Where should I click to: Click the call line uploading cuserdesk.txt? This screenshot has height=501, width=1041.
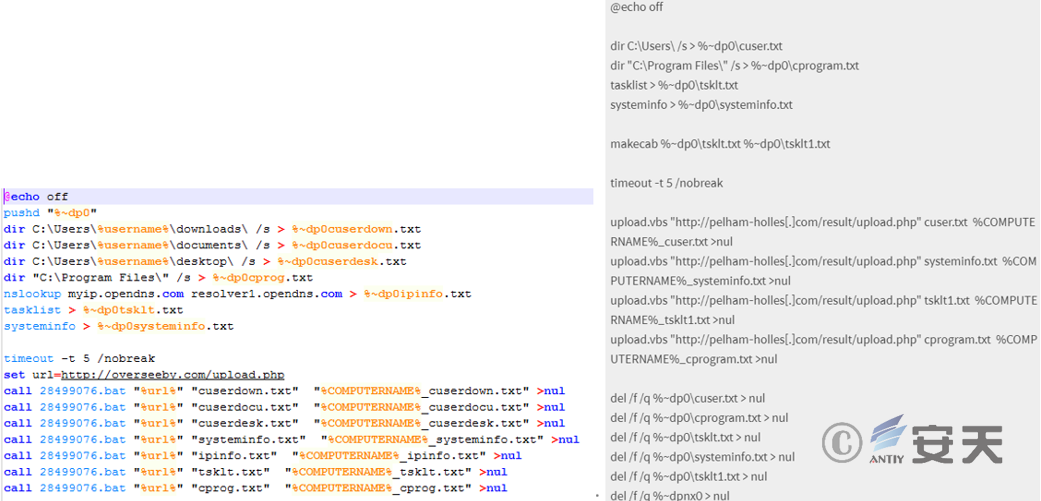tap(283, 423)
